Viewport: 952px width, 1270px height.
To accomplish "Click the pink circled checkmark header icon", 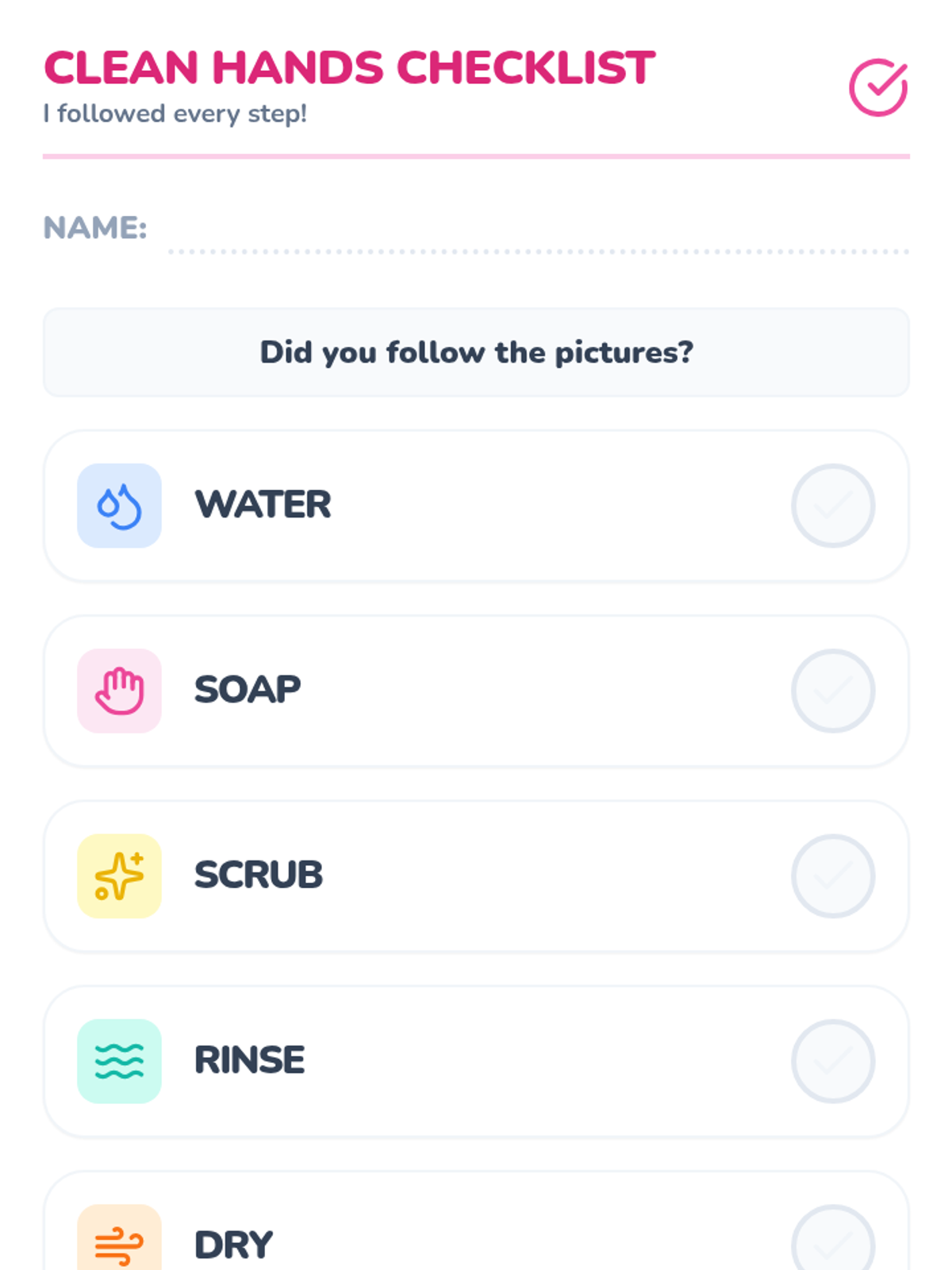I will click(877, 87).
